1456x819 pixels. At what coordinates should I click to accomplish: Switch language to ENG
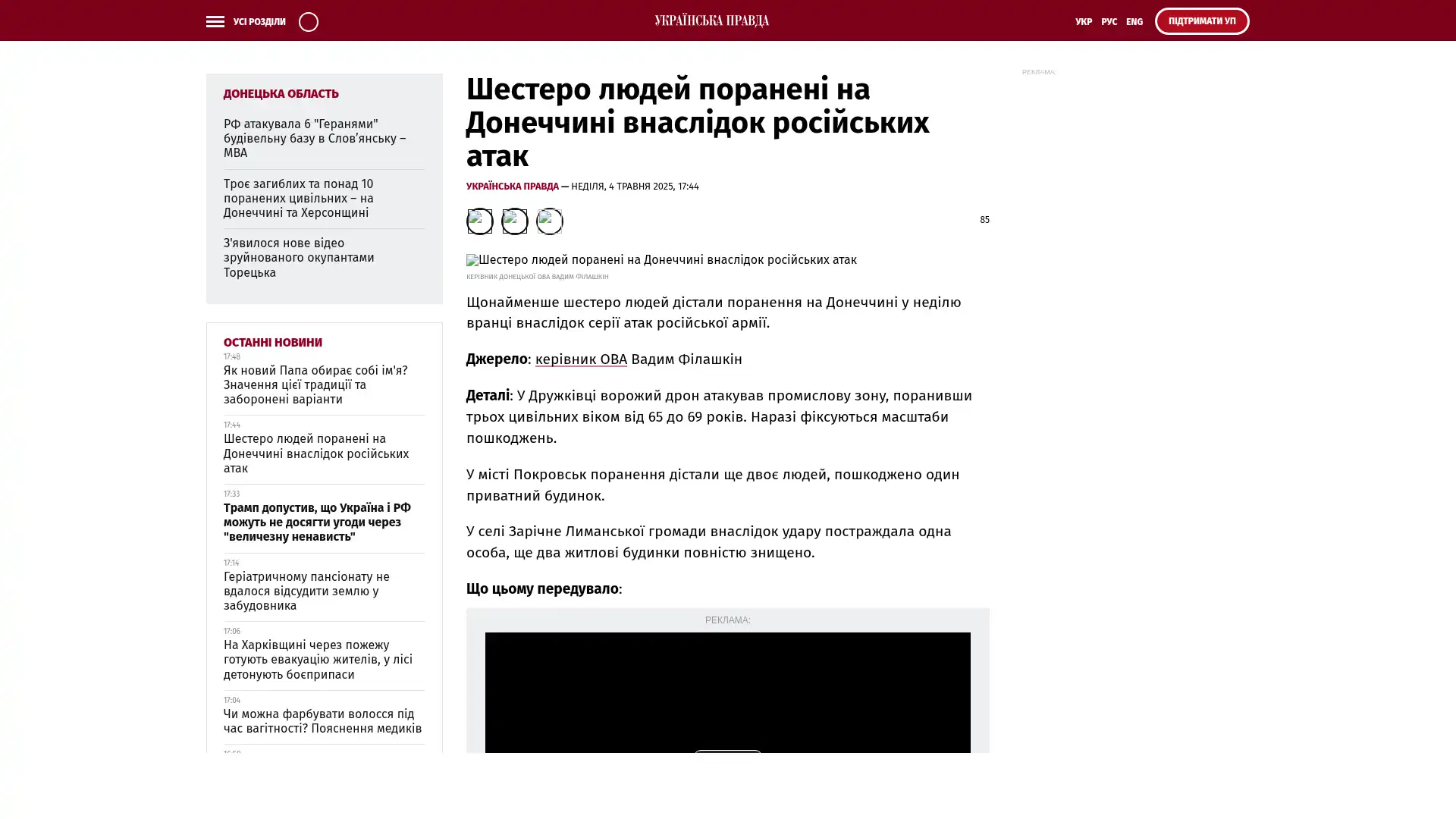click(x=1134, y=22)
